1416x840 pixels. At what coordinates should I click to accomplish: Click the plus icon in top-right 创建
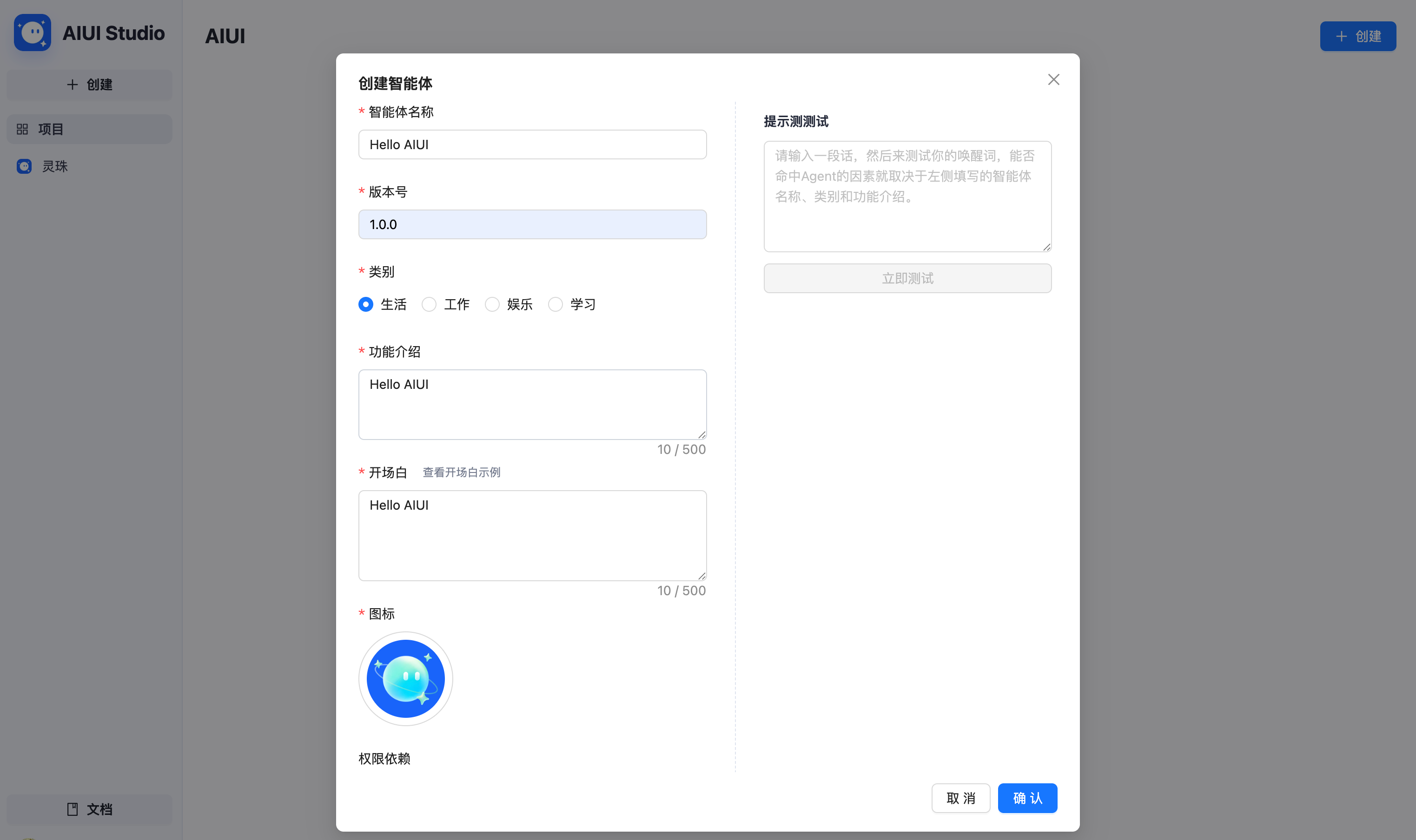pyautogui.click(x=1341, y=36)
